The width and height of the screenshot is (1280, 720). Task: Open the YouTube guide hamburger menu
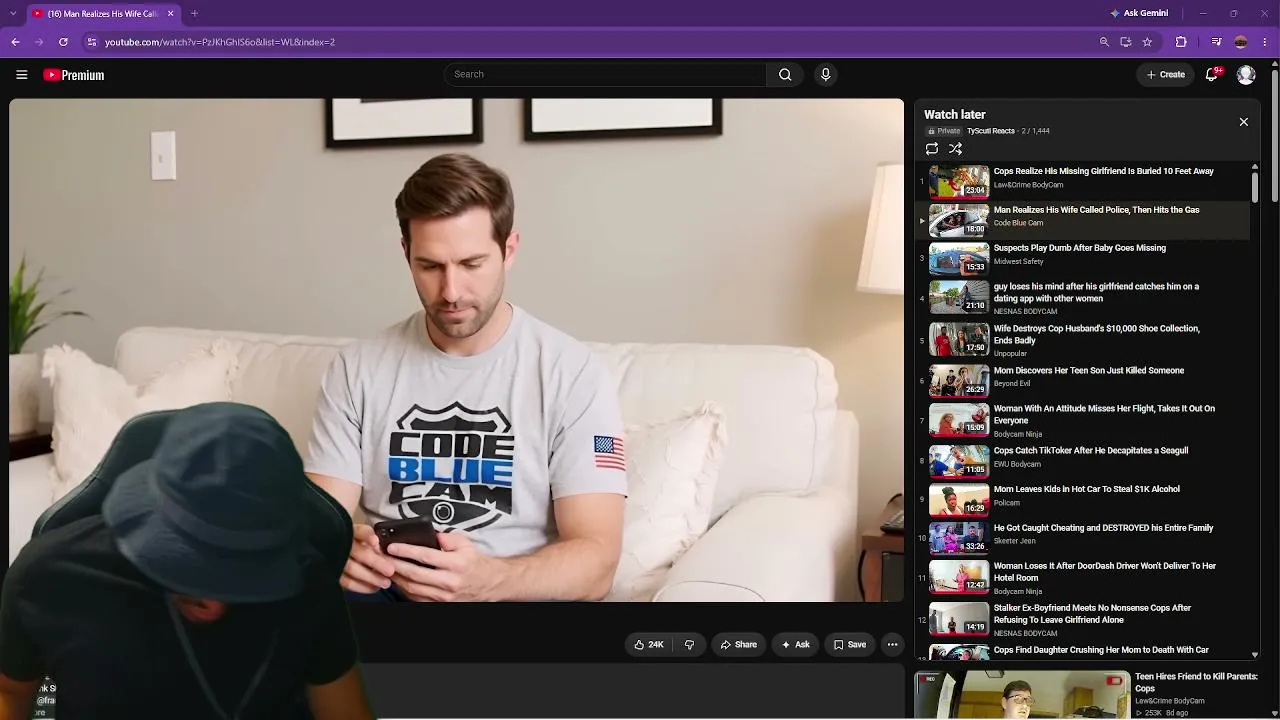21,75
